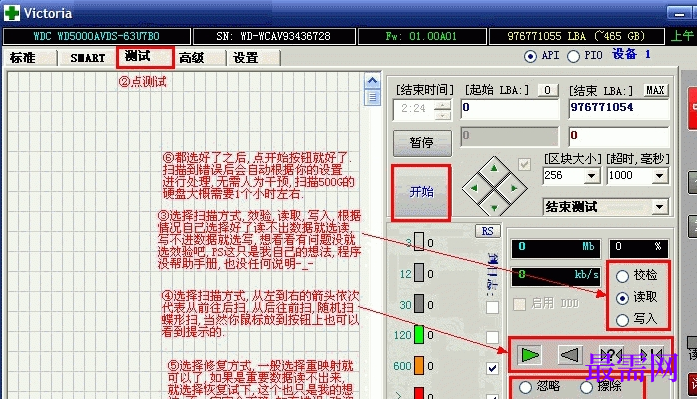The height and width of the screenshot is (399, 697).
Task: Click the grid scrollbar thumb
Action: coord(373,97)
